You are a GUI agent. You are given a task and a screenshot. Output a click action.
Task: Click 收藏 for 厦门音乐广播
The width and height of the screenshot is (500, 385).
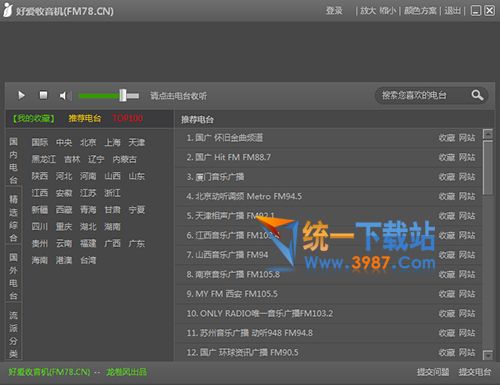click(x=447, y=177)
